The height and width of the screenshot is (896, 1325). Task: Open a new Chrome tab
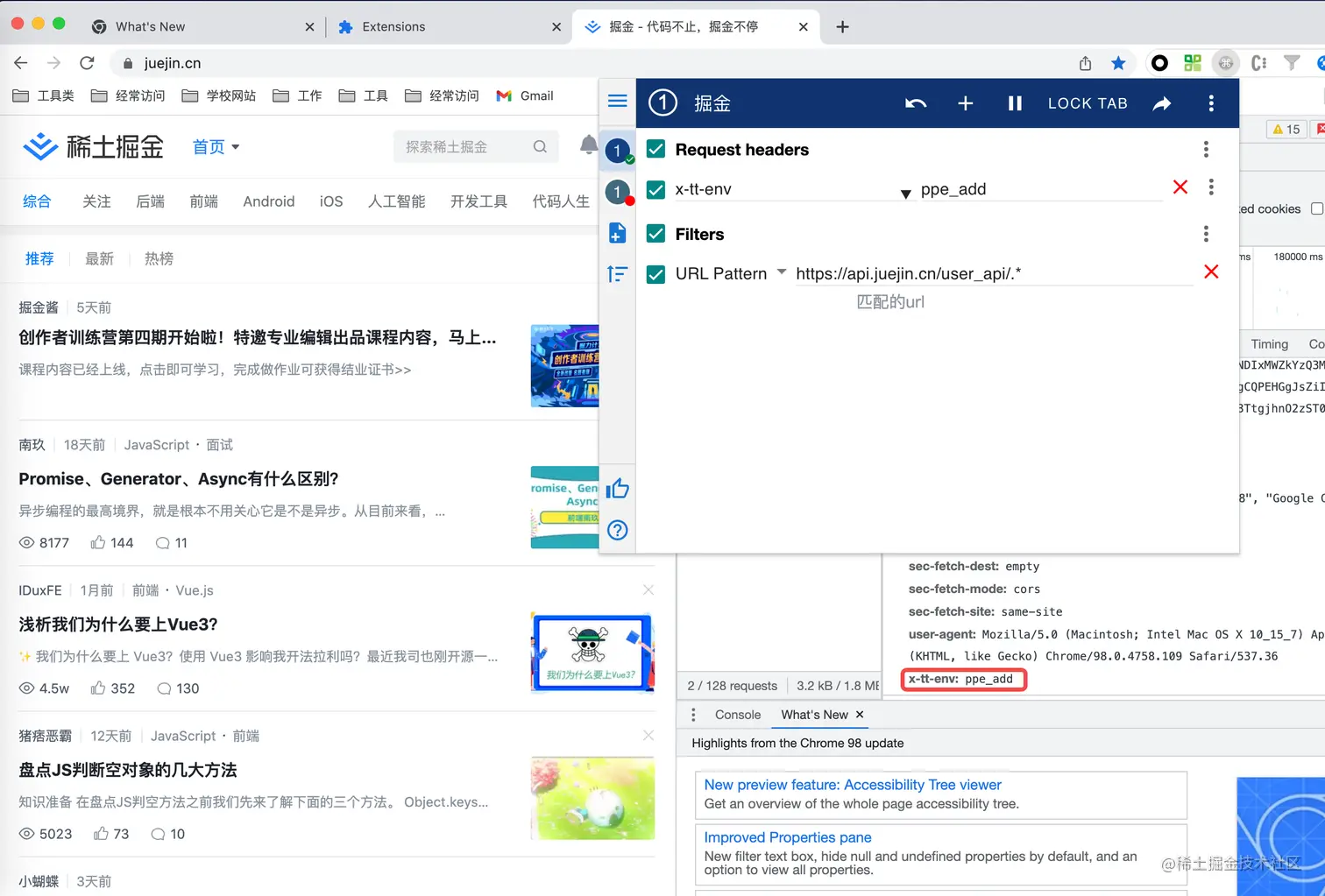[x=842, y=27]
